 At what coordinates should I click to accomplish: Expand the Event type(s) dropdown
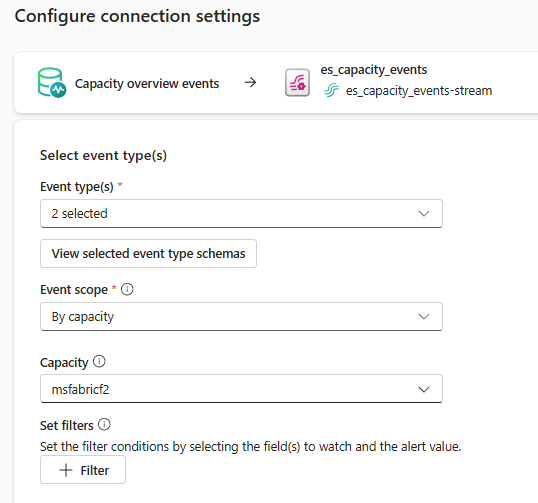point(424,213)
